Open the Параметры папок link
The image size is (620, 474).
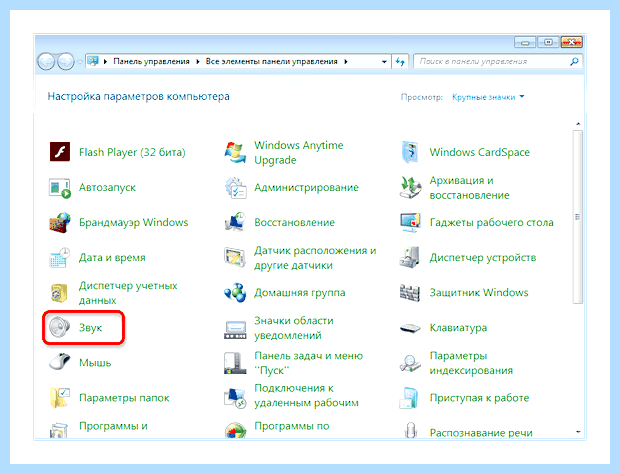124,398
